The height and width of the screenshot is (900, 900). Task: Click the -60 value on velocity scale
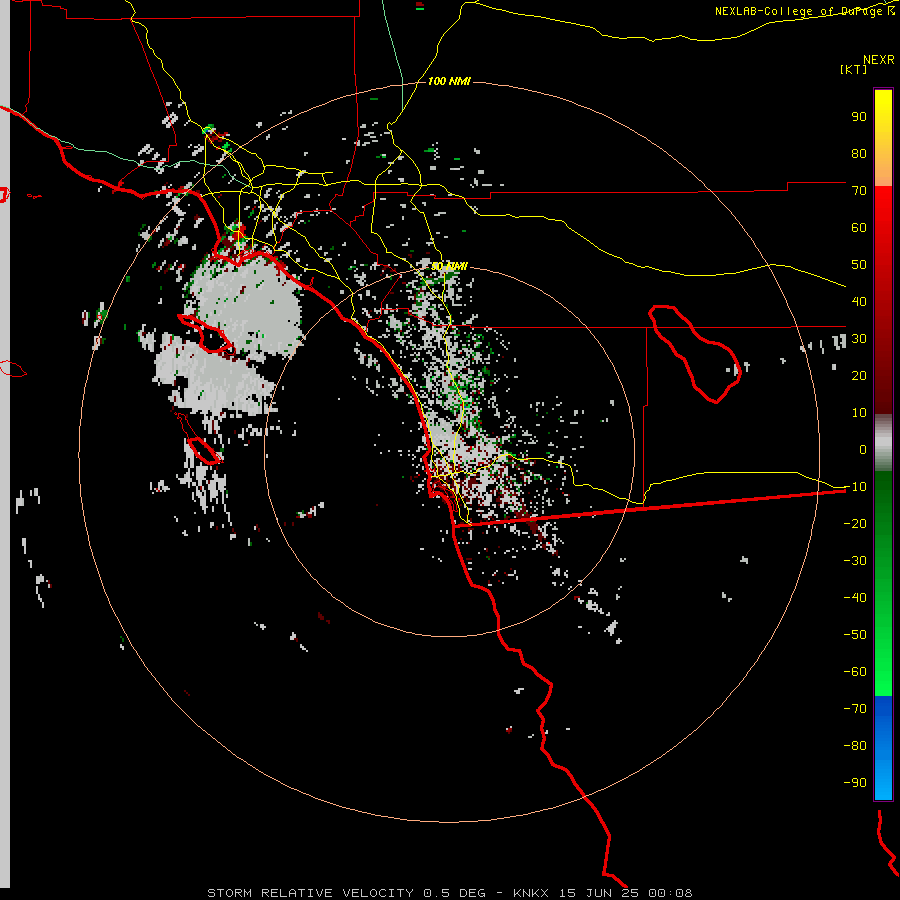855,672
